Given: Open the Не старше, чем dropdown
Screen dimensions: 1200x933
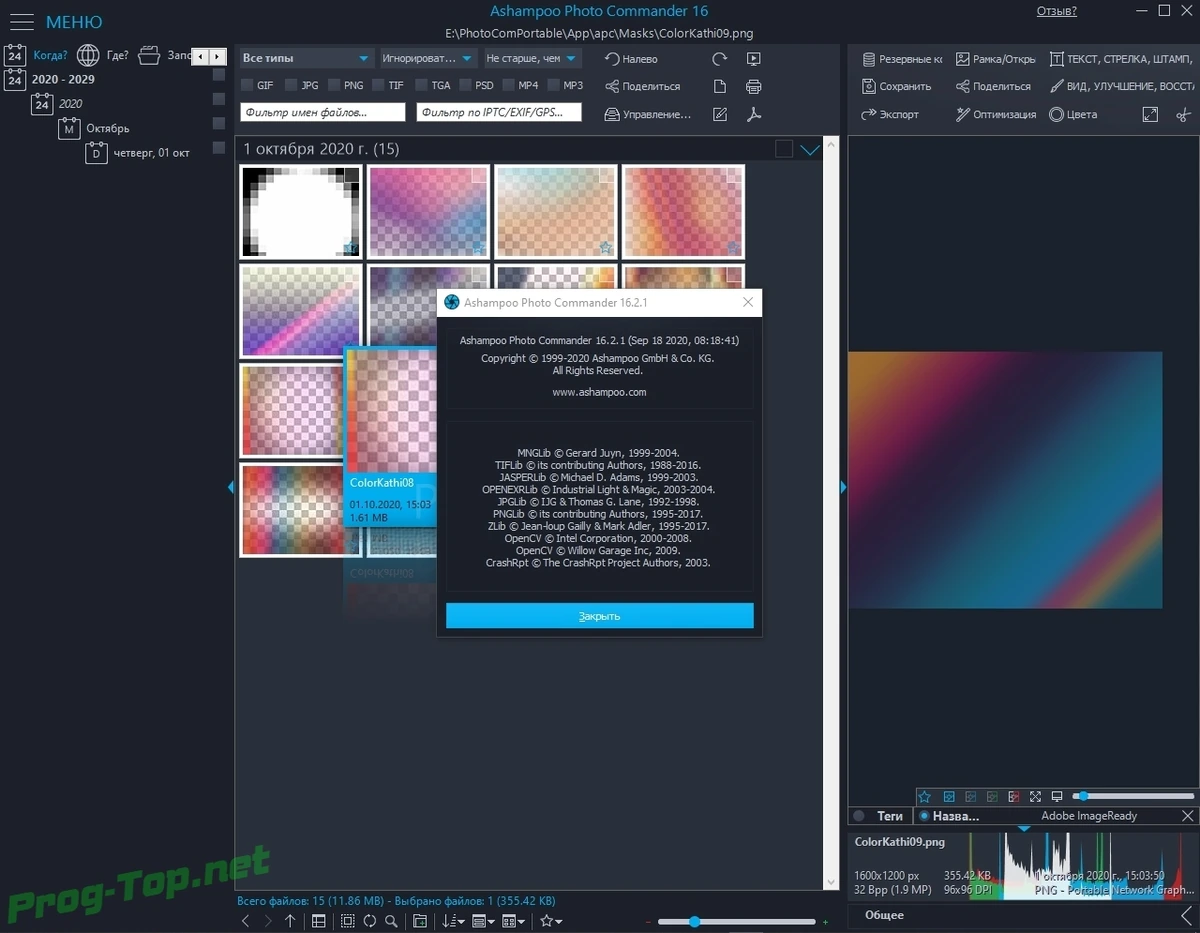Looking at the screenshot, I should coord(532,58).
